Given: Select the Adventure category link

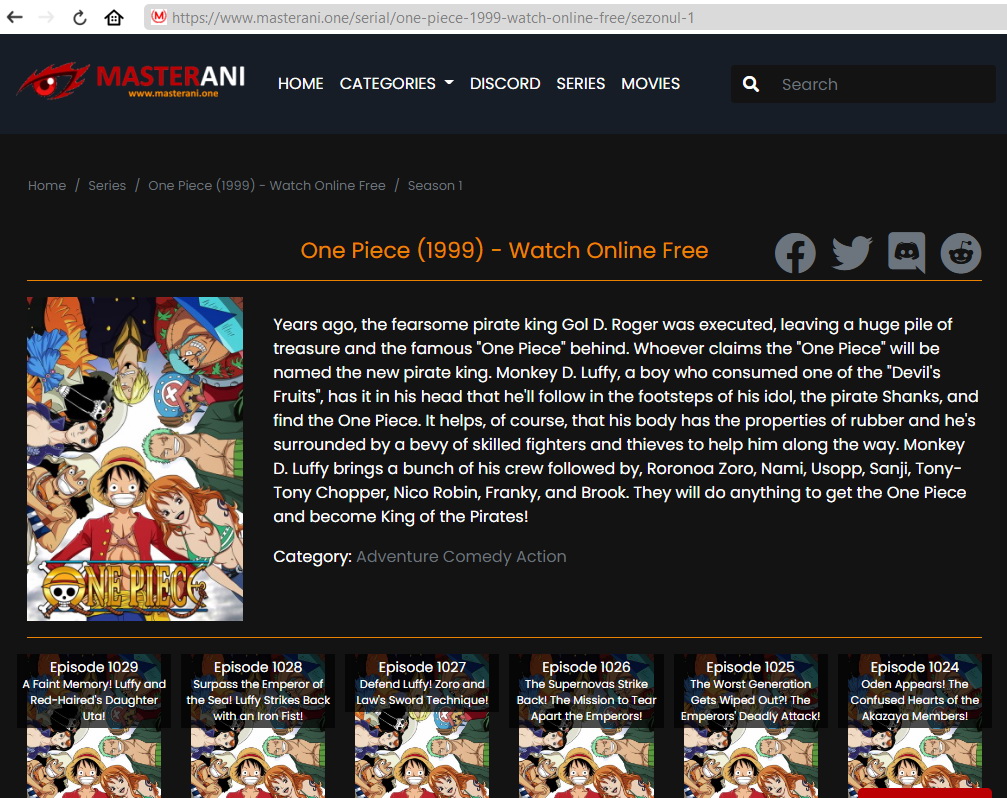Looking at the screenshot, I should point(397,557).
